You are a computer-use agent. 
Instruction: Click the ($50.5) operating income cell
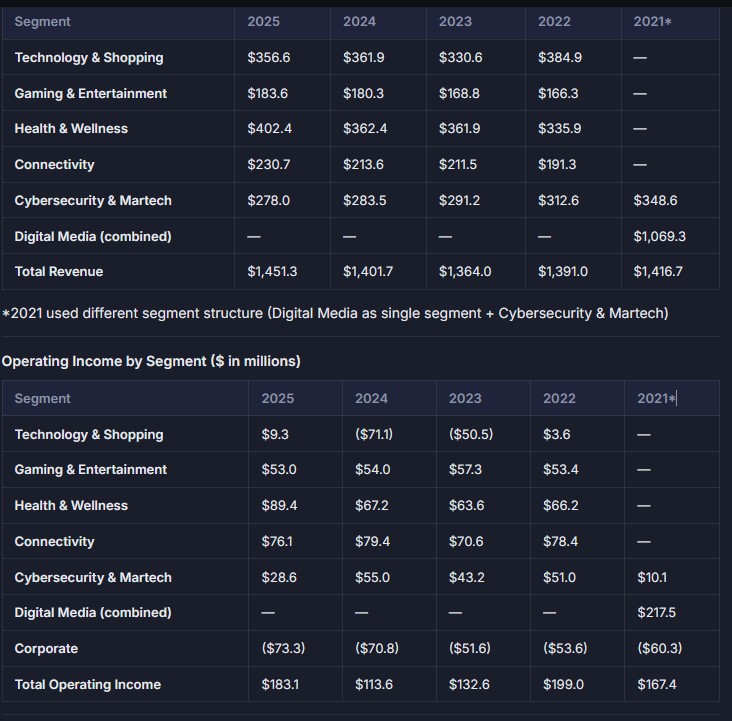pos(471,434)
